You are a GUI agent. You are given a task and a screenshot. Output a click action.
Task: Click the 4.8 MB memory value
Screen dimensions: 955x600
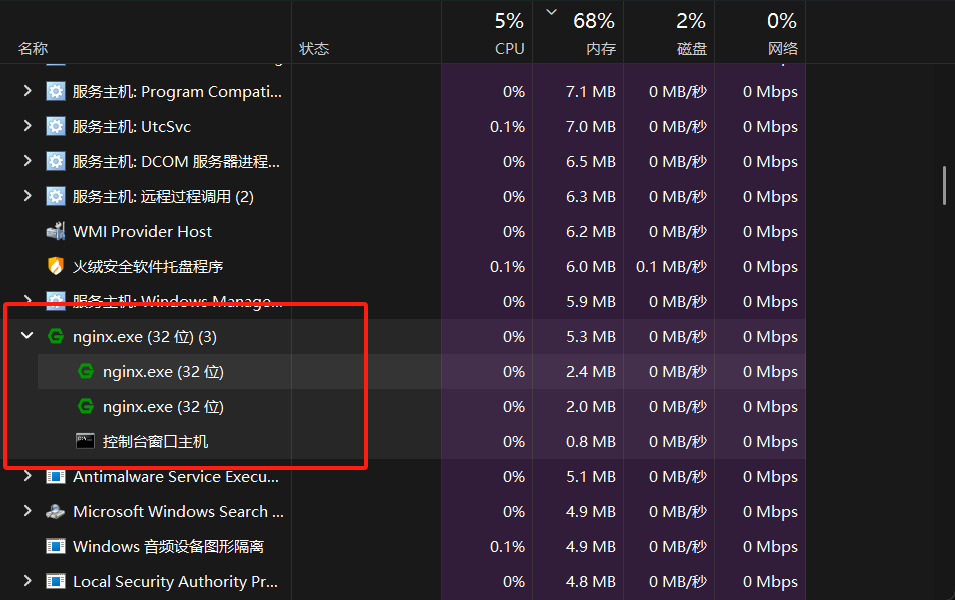click(x=590, y=582)
